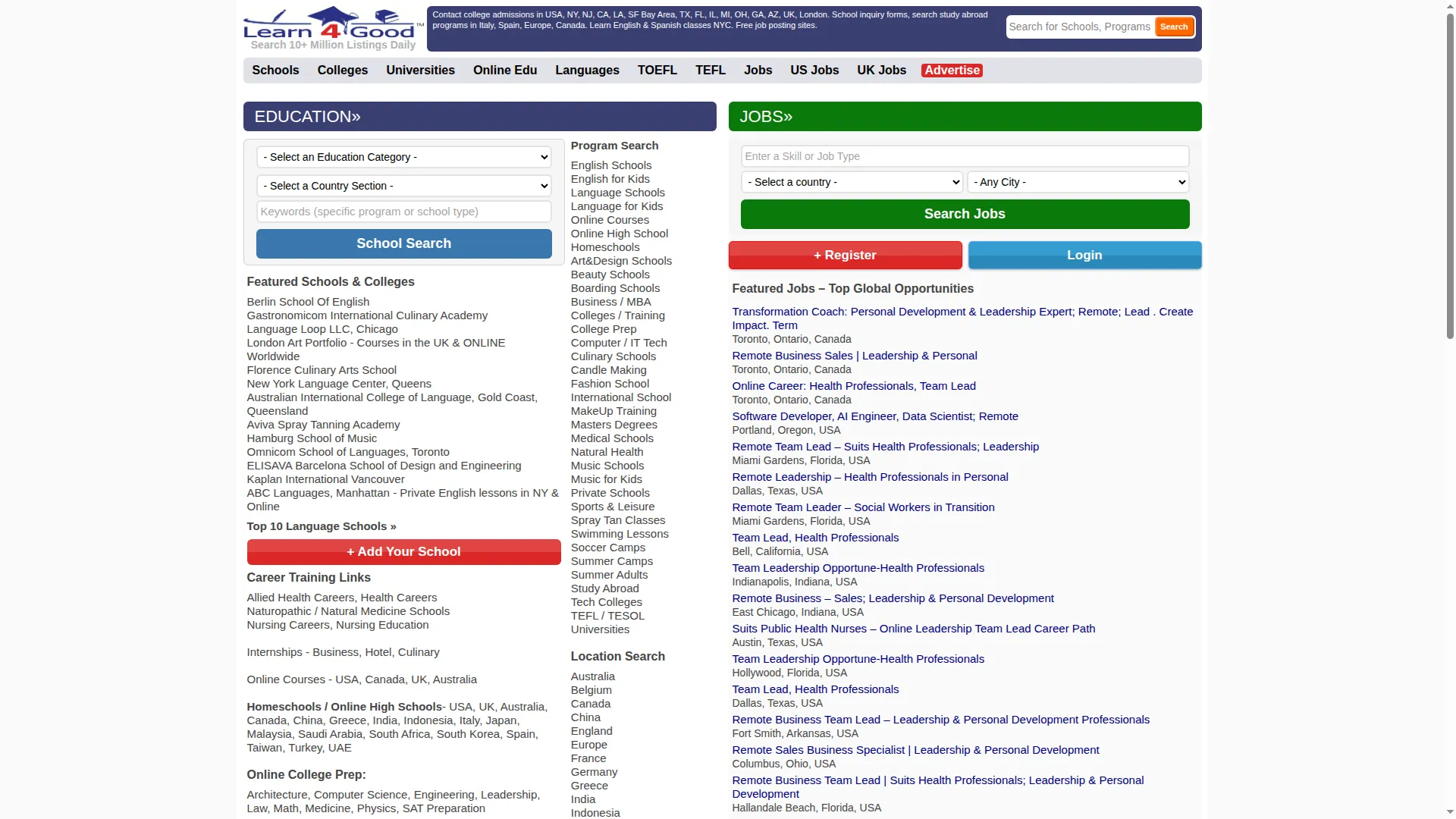Open the EDUCATION» section header

click(x=479, y=117)
